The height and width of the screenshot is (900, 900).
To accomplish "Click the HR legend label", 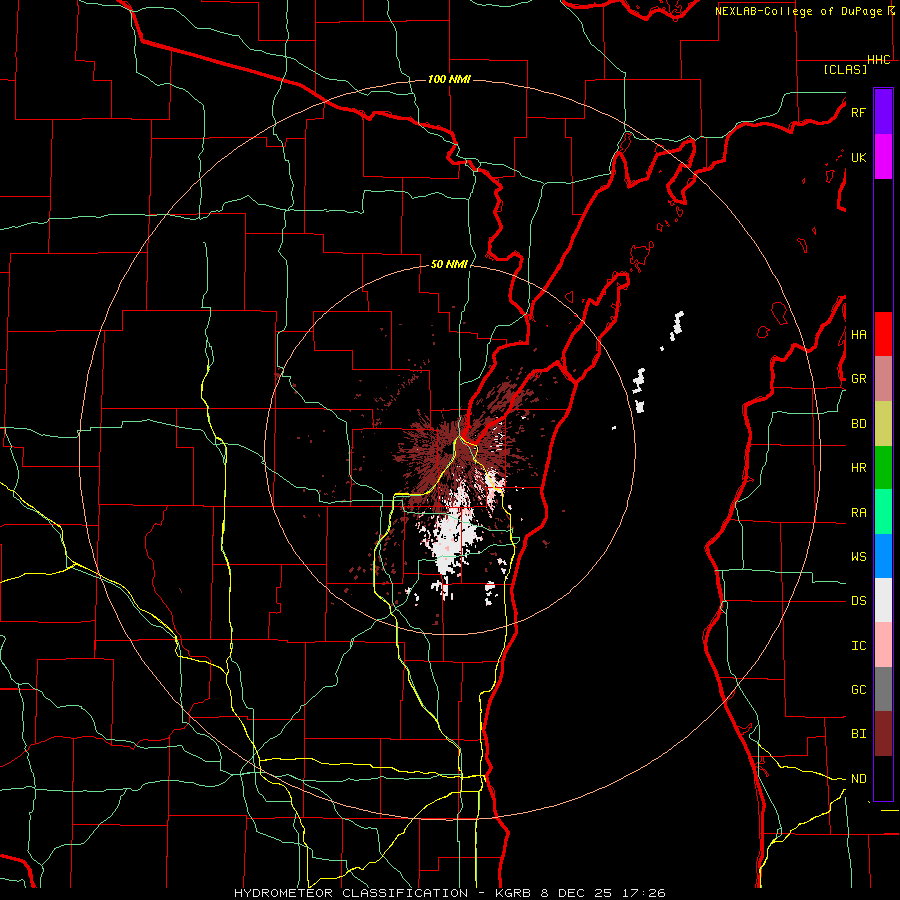I will [858, 468].
